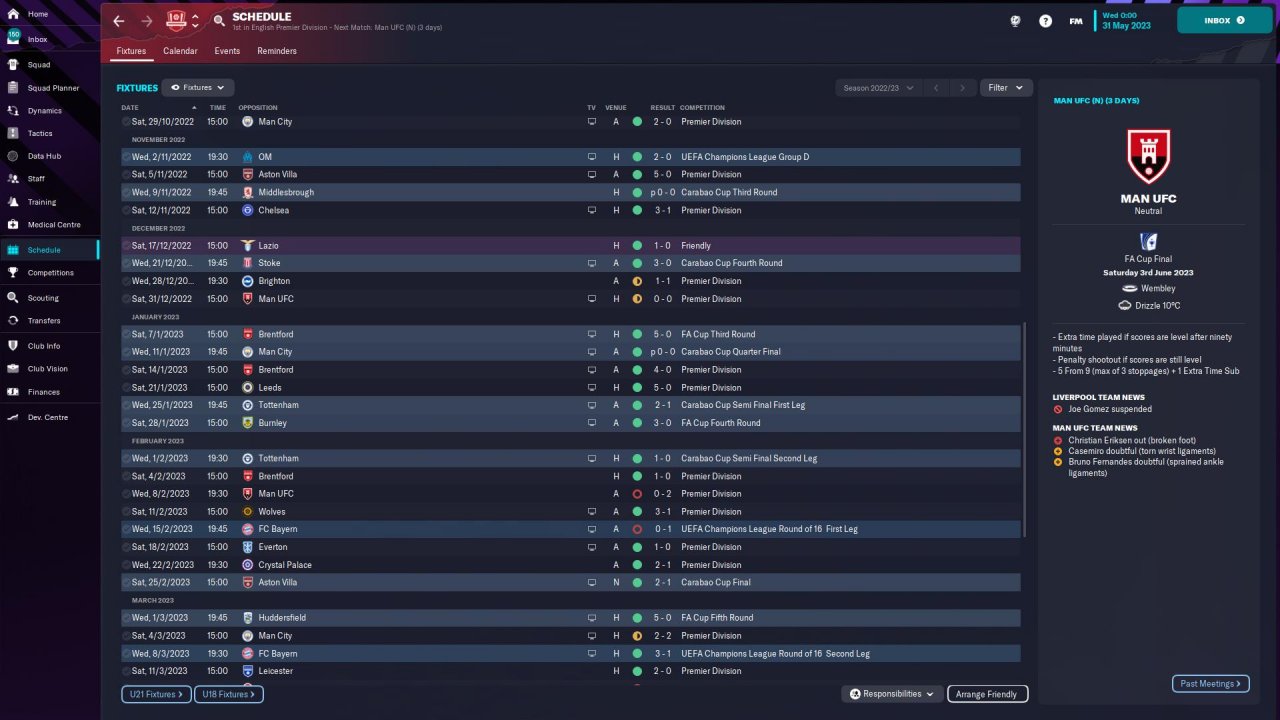
Task: Click the red loss dot on 8/2/2023
Action: (x=637, y=494)
